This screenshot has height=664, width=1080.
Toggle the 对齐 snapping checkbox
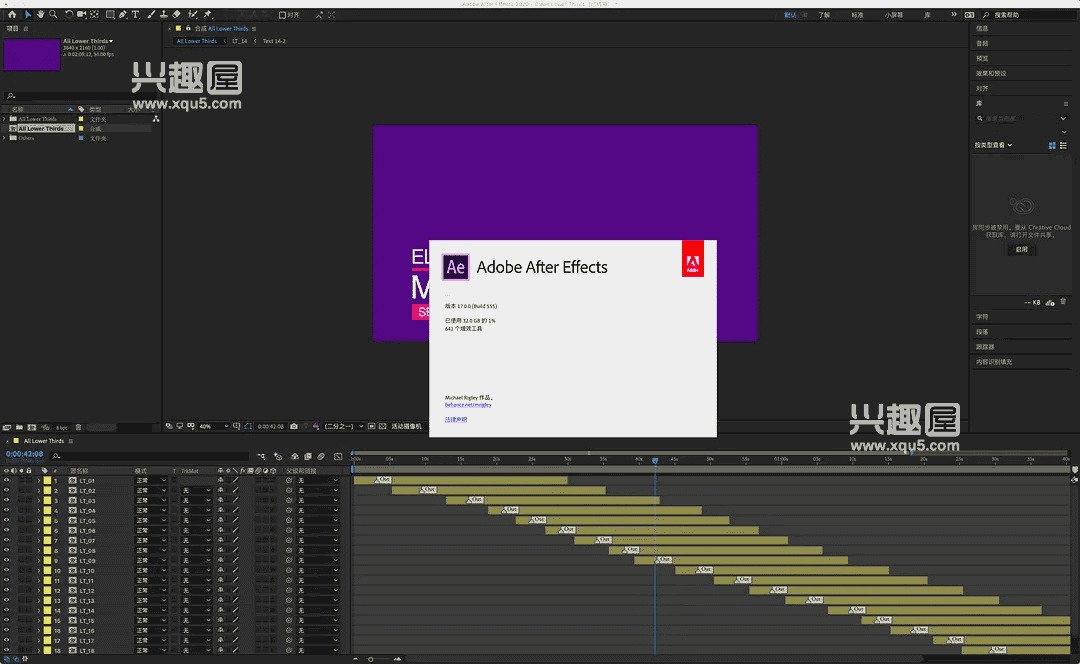(x=282, y=14)
